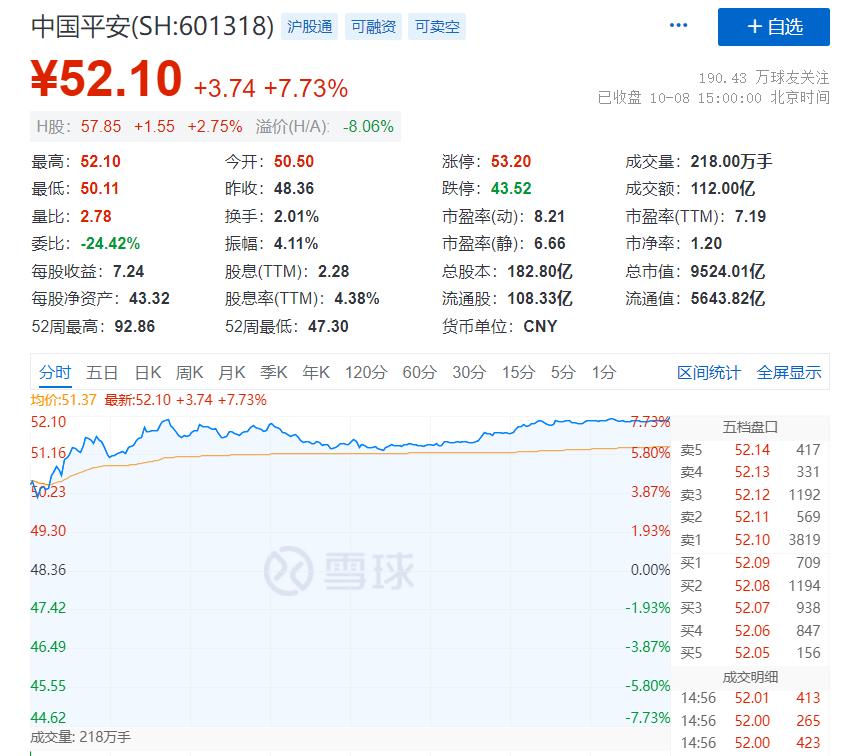This screenshot has width=842, height=756.
Task: Click the 可卖空 tag
Action: pos(437,27)
